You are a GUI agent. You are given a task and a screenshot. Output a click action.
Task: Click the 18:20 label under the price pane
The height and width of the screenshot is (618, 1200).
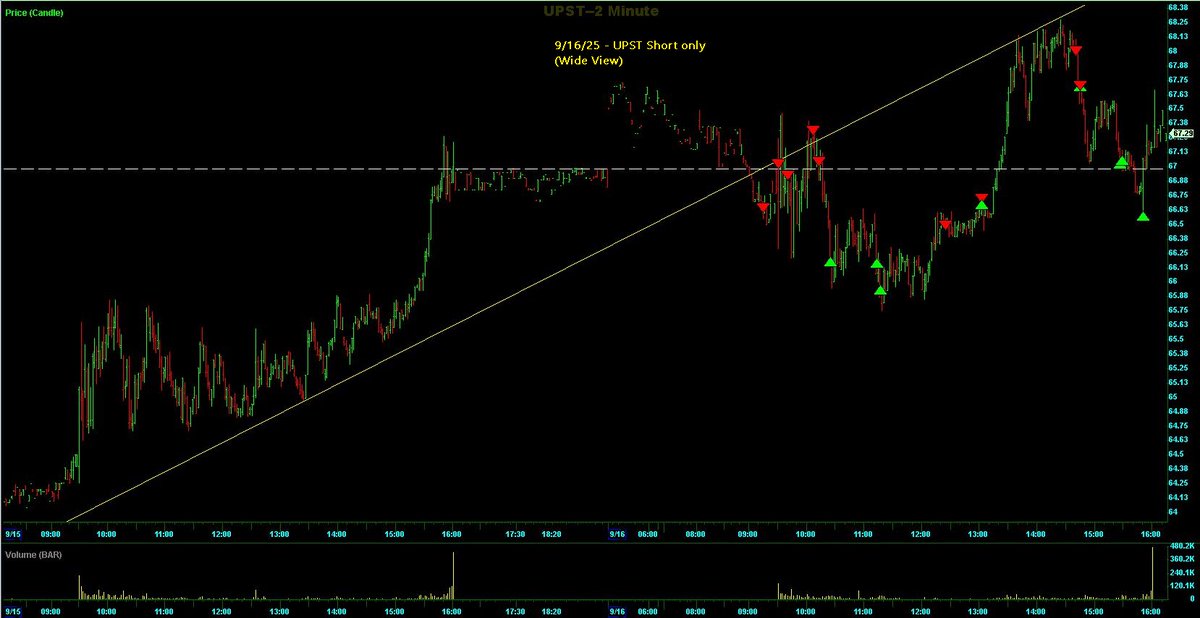[x=551, y=534]
